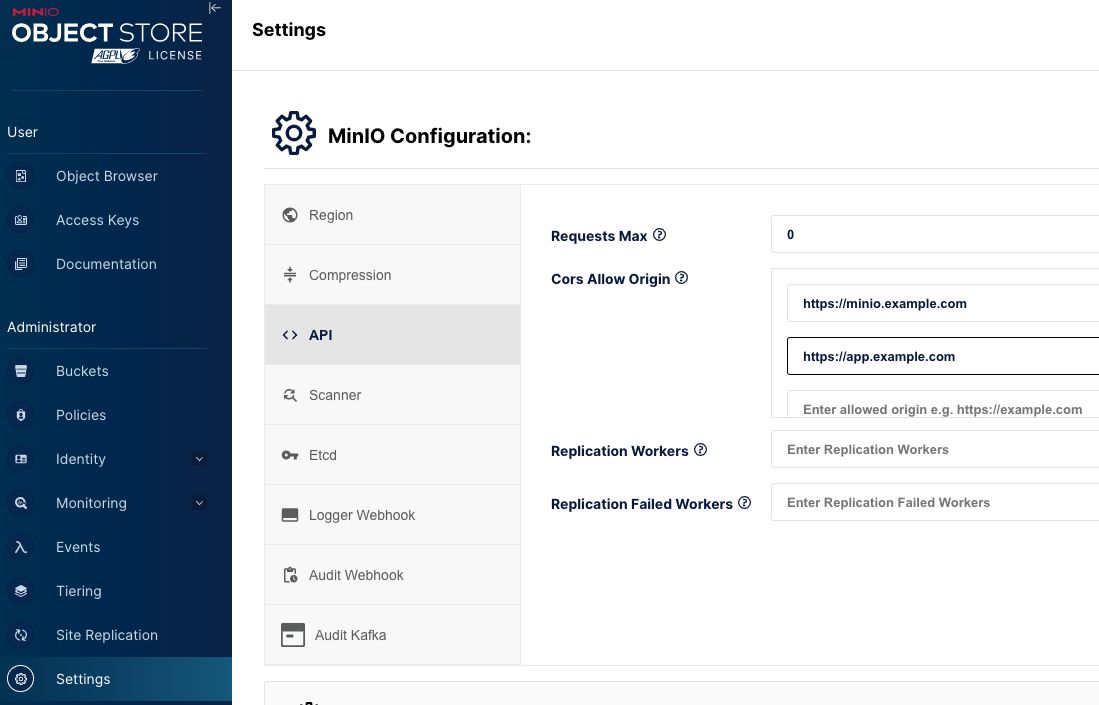
Task: Click help icon next to Replication Failed Workers
Action: 744,502
